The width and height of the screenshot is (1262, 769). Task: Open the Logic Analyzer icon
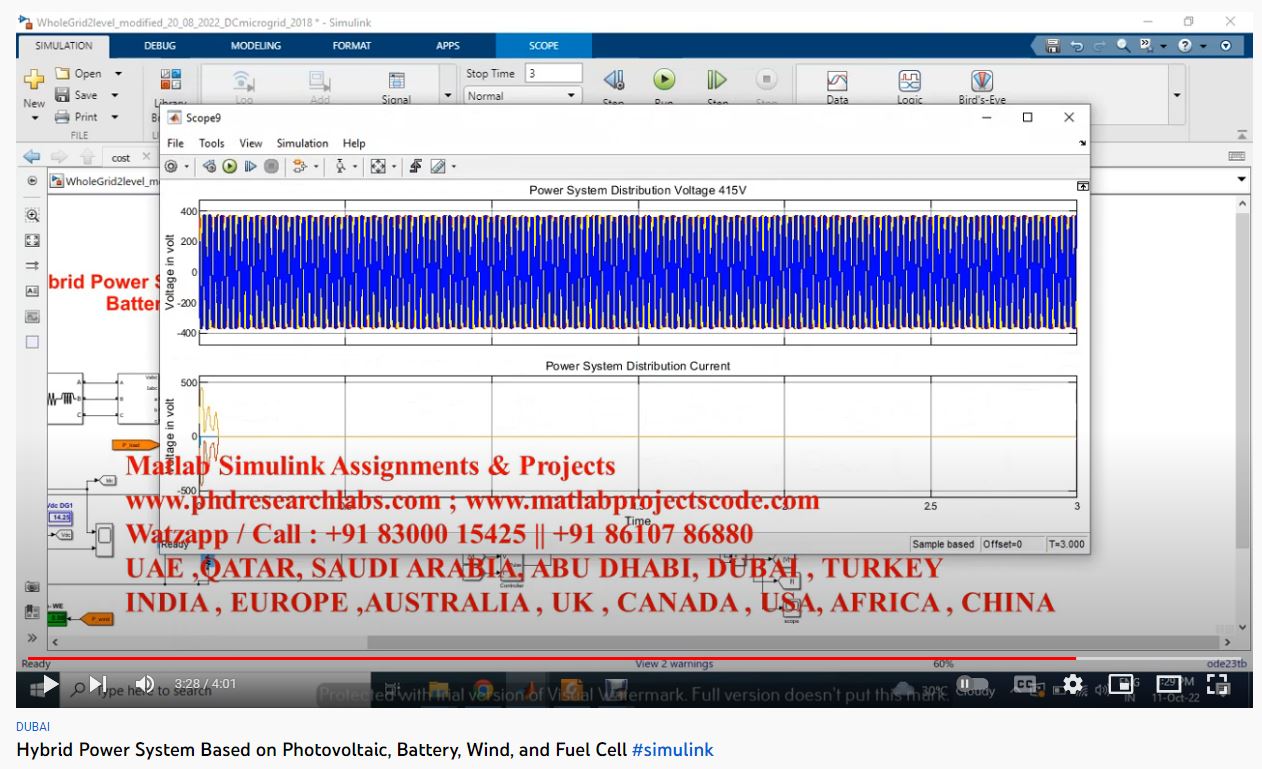pos(909,80)
